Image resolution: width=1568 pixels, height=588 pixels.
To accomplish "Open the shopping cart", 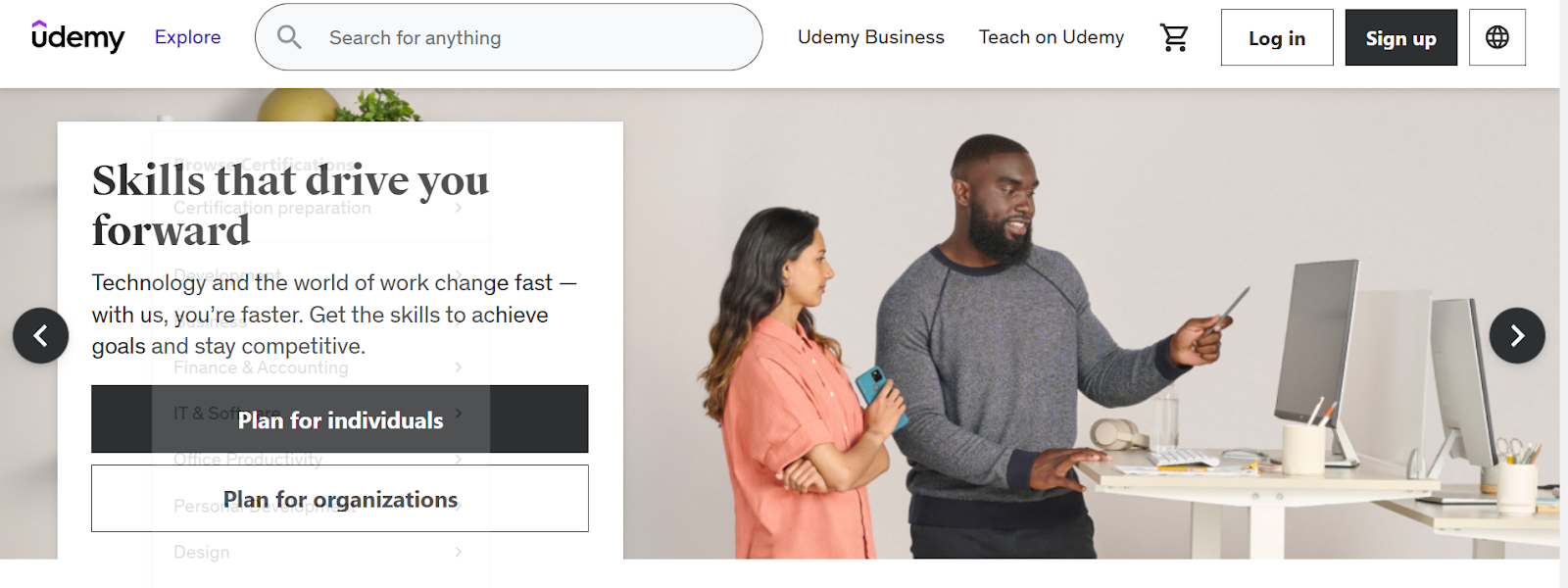I will click(x=1173, y=37).
